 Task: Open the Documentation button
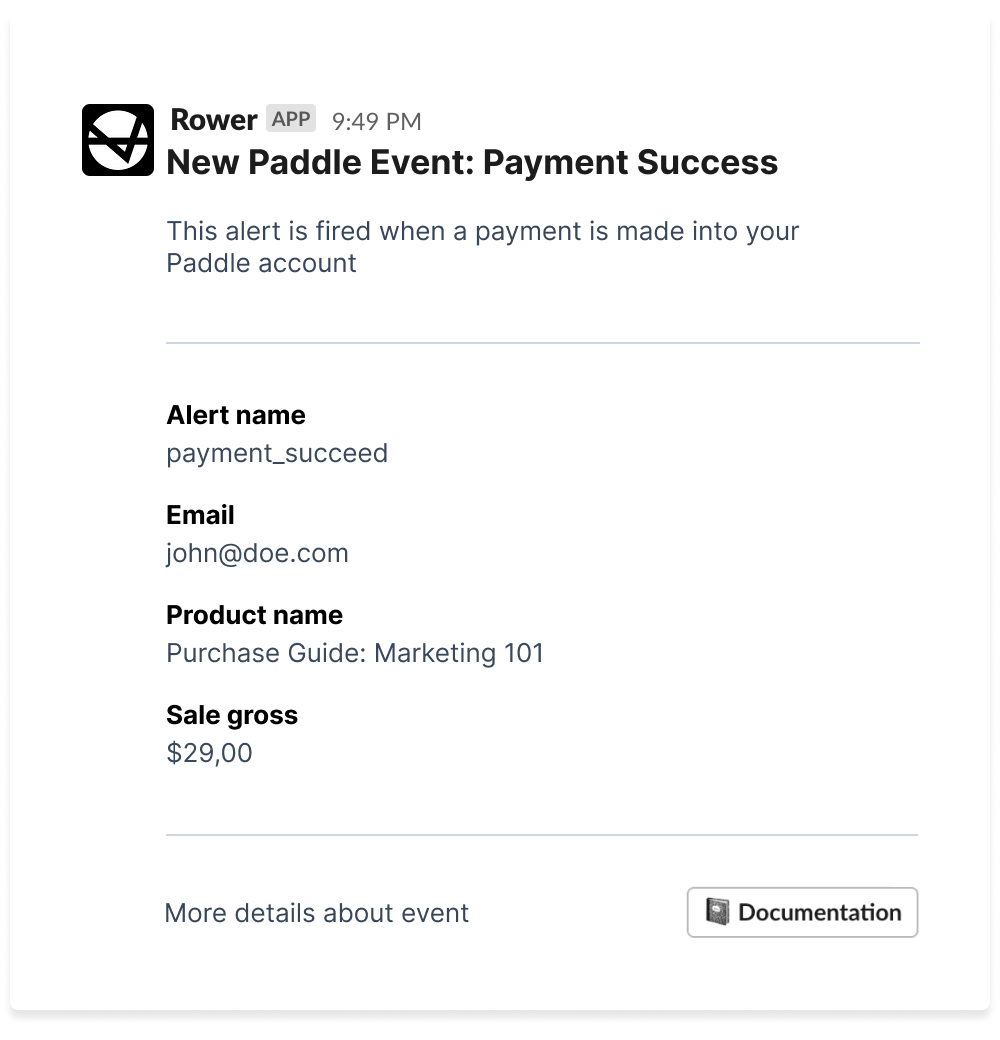[x=802, y=912]
